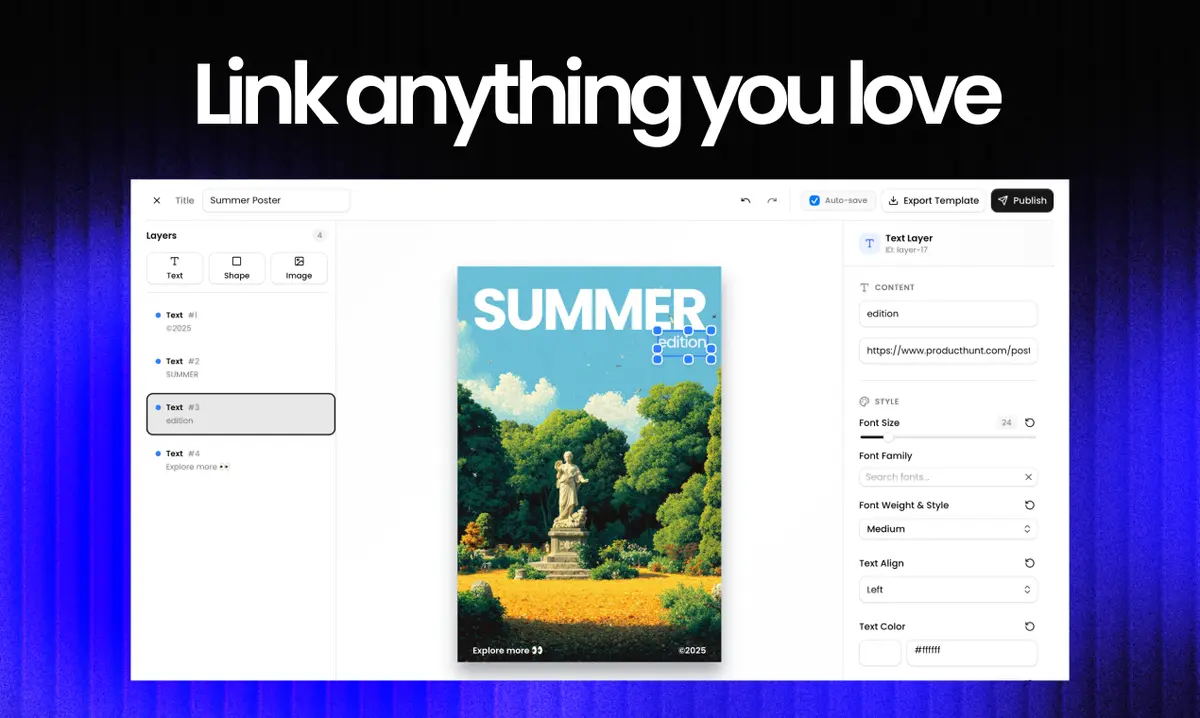1200x718 pixels.
Task: Click the Export Template button
Action: (933, 200)
